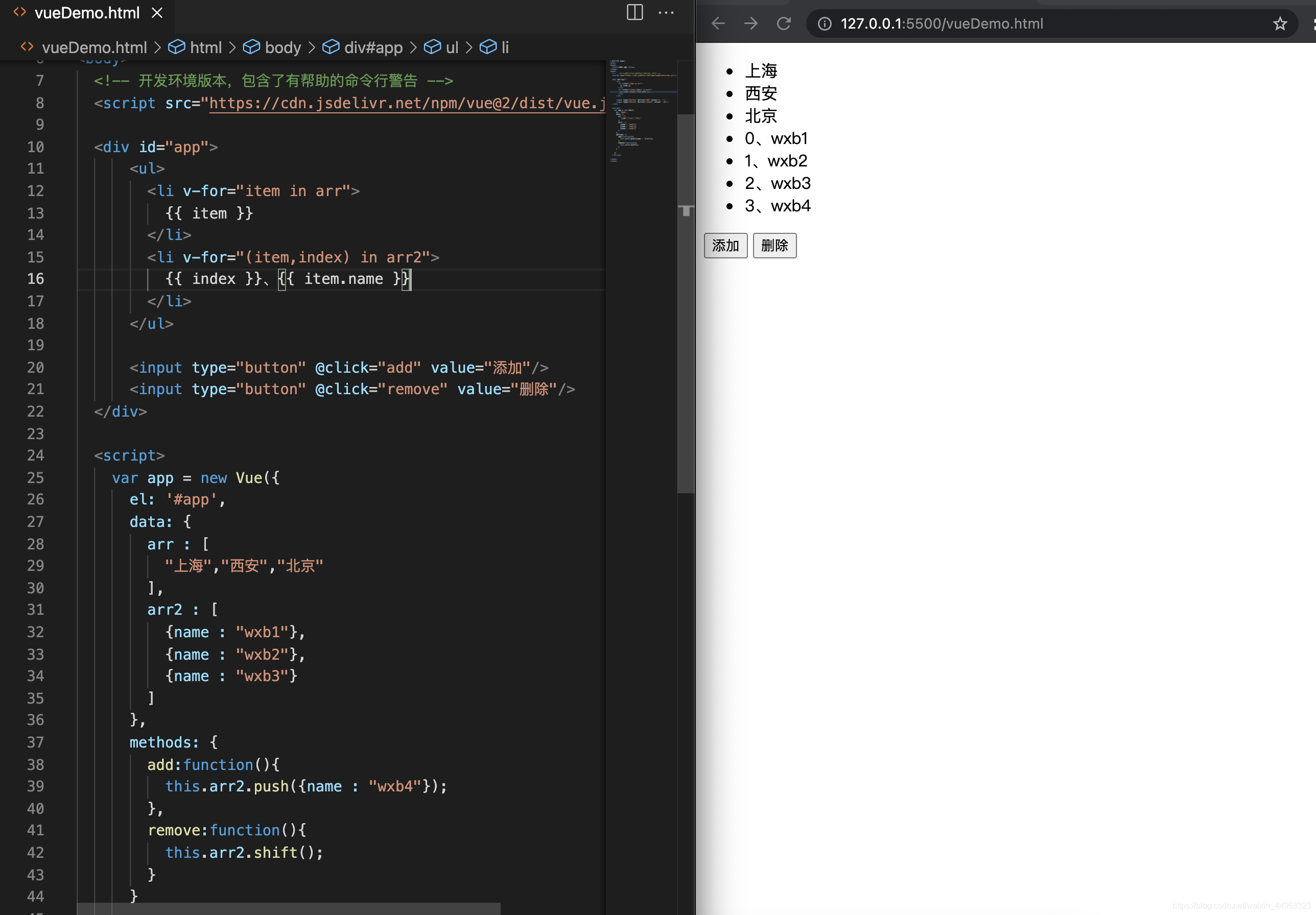Click the split editor right icon

(x=635, y=12)
